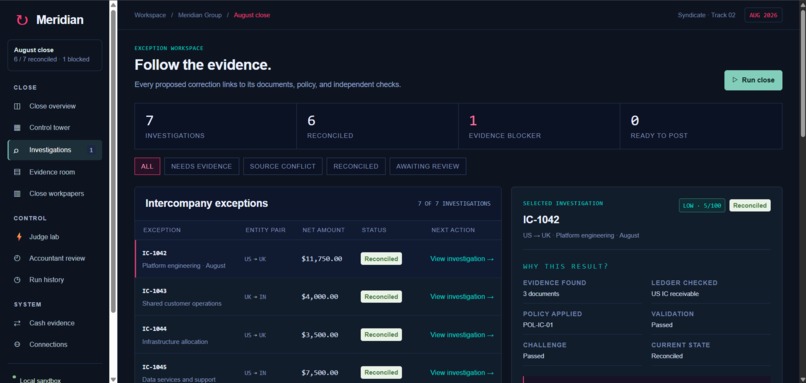The height and width of the screenshot is (383, 806).
Task: Click Syndicate Track 02 label
Action: click(x=706, y=15)
